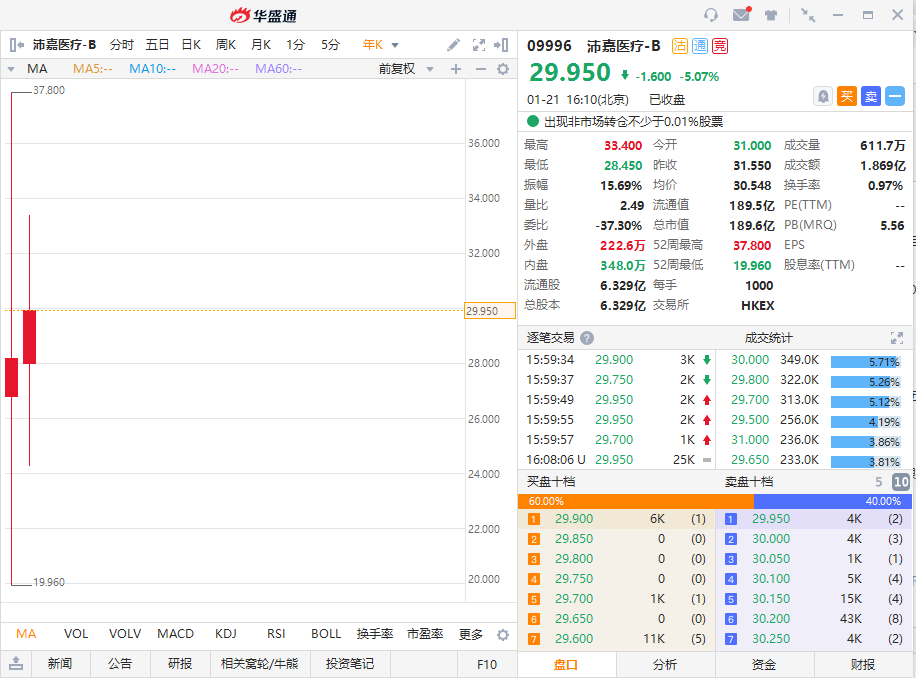Click the help icon next to 逐笔交易
The height and width of the screenshot is (678, 916).
click(x=587, y=338)
